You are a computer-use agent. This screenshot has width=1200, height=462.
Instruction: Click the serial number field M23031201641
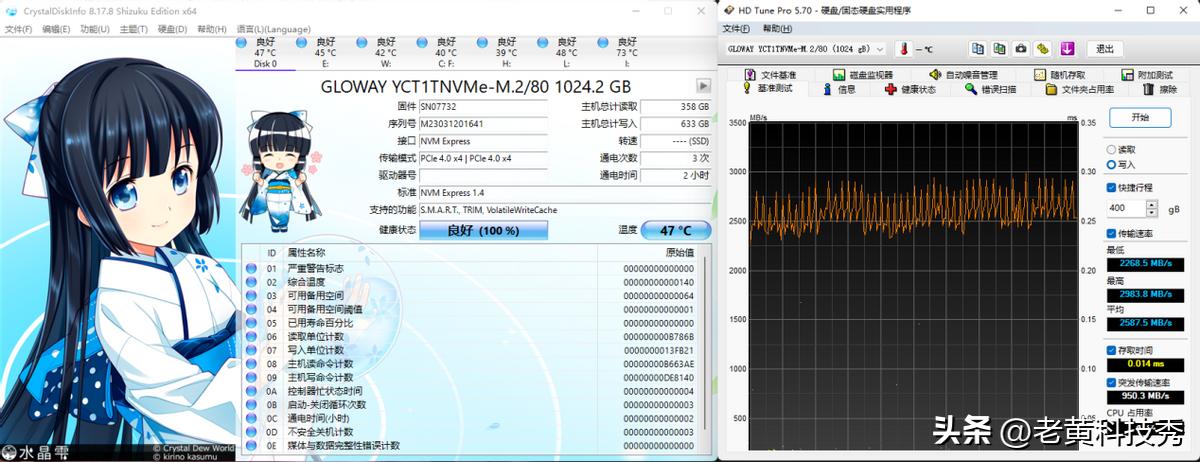[484, 124]
